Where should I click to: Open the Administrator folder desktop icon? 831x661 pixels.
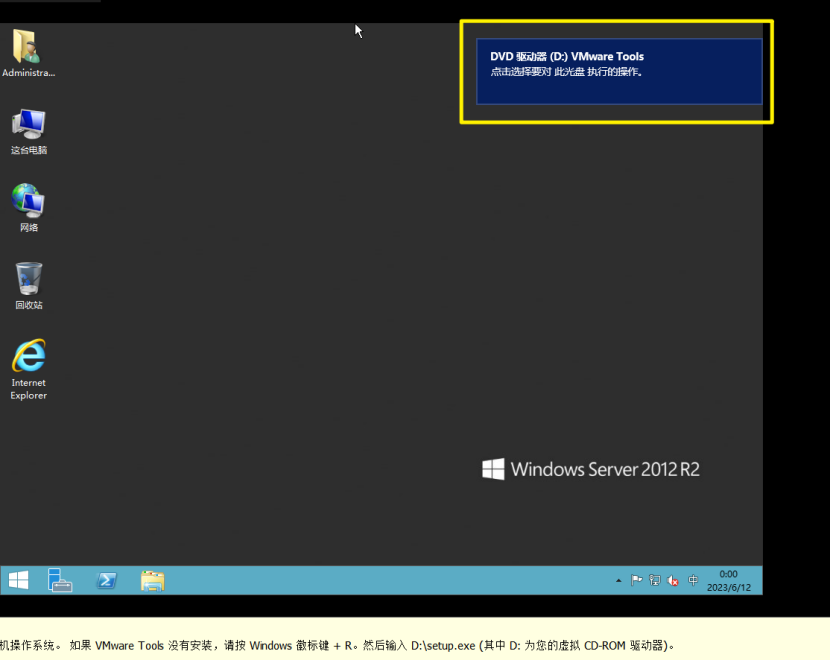pos(28,53)
